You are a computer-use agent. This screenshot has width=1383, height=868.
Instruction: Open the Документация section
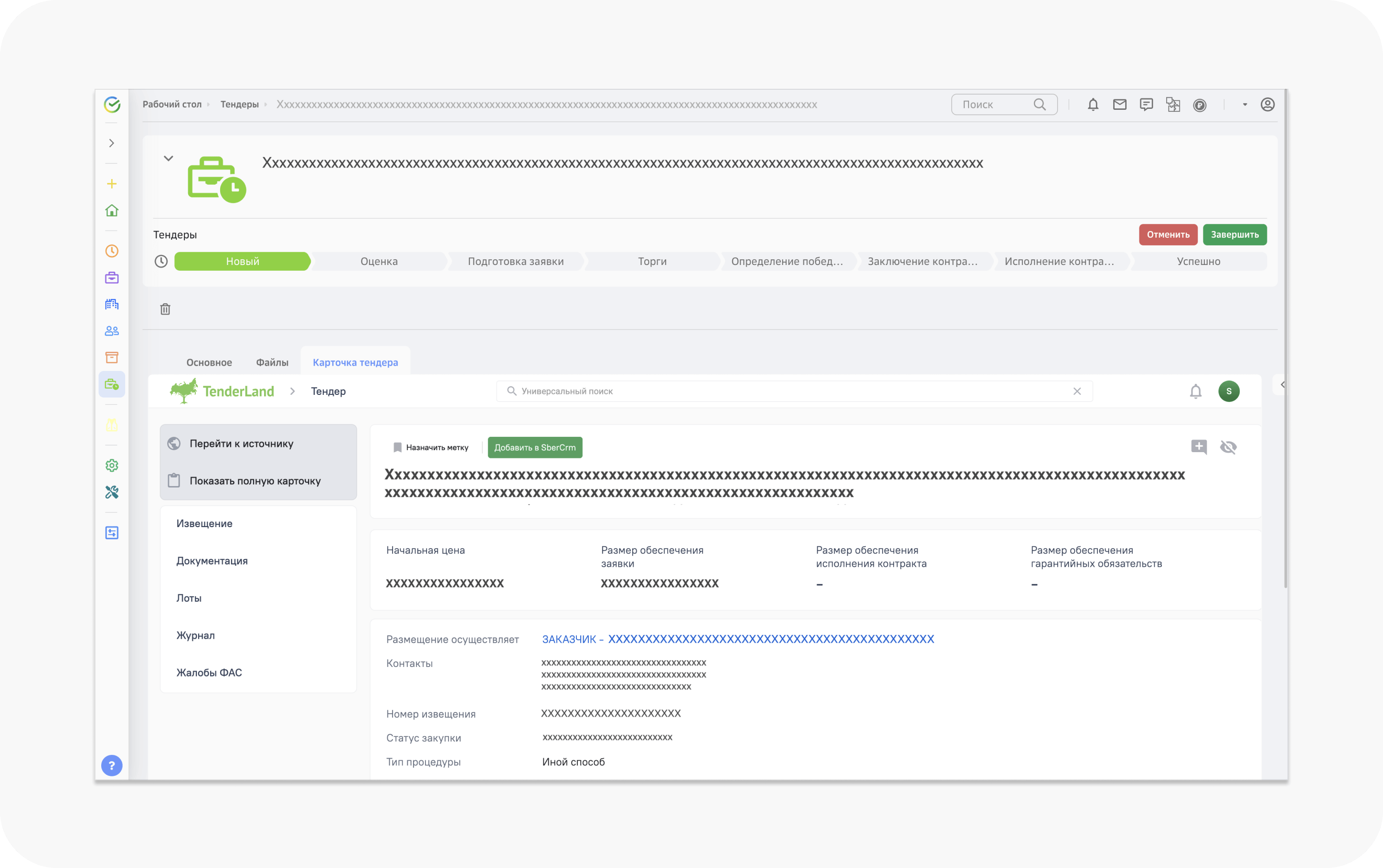coord(212,561)
